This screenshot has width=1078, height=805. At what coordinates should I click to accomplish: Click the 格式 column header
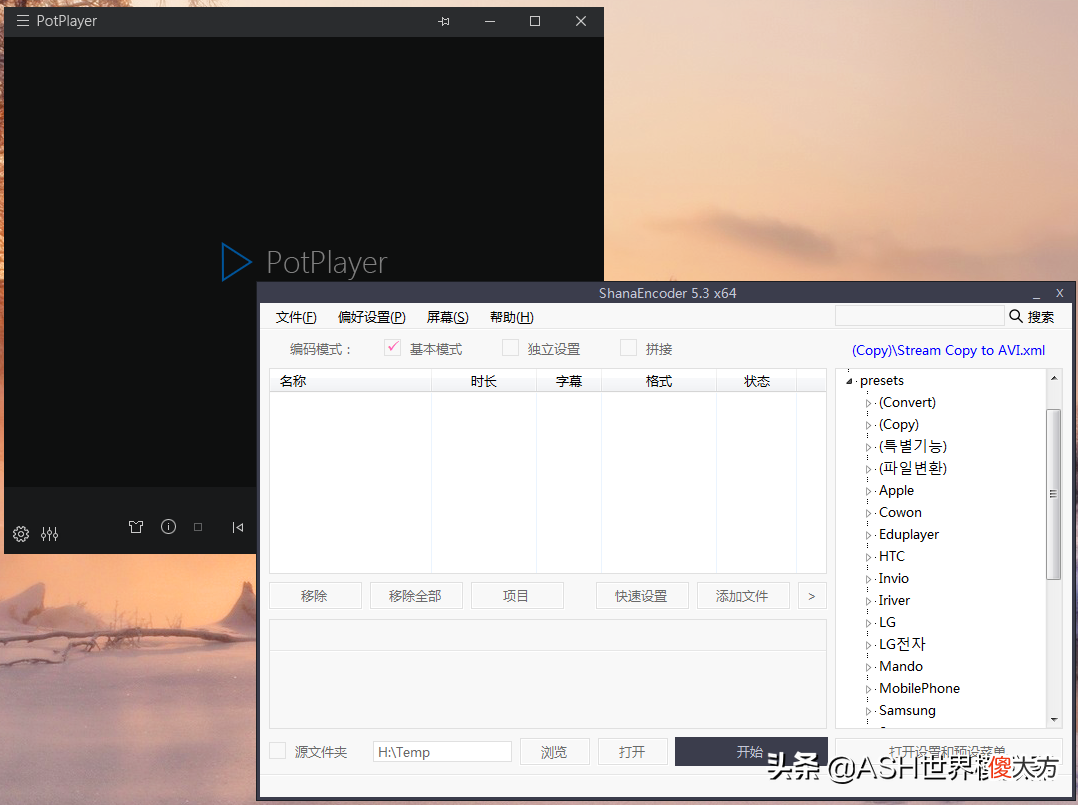659,381
